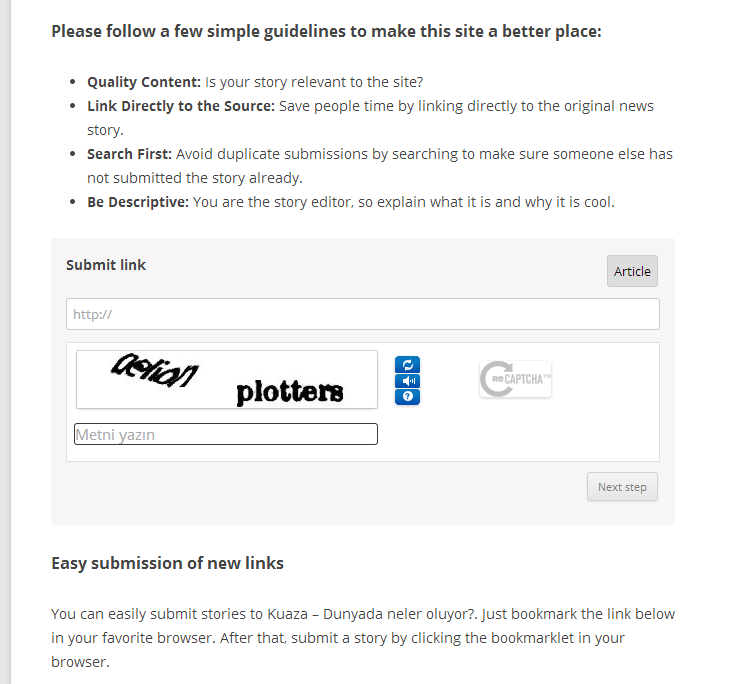
Task: Click the Next step button
Action: pyautogui.click(x=622, y=487)
